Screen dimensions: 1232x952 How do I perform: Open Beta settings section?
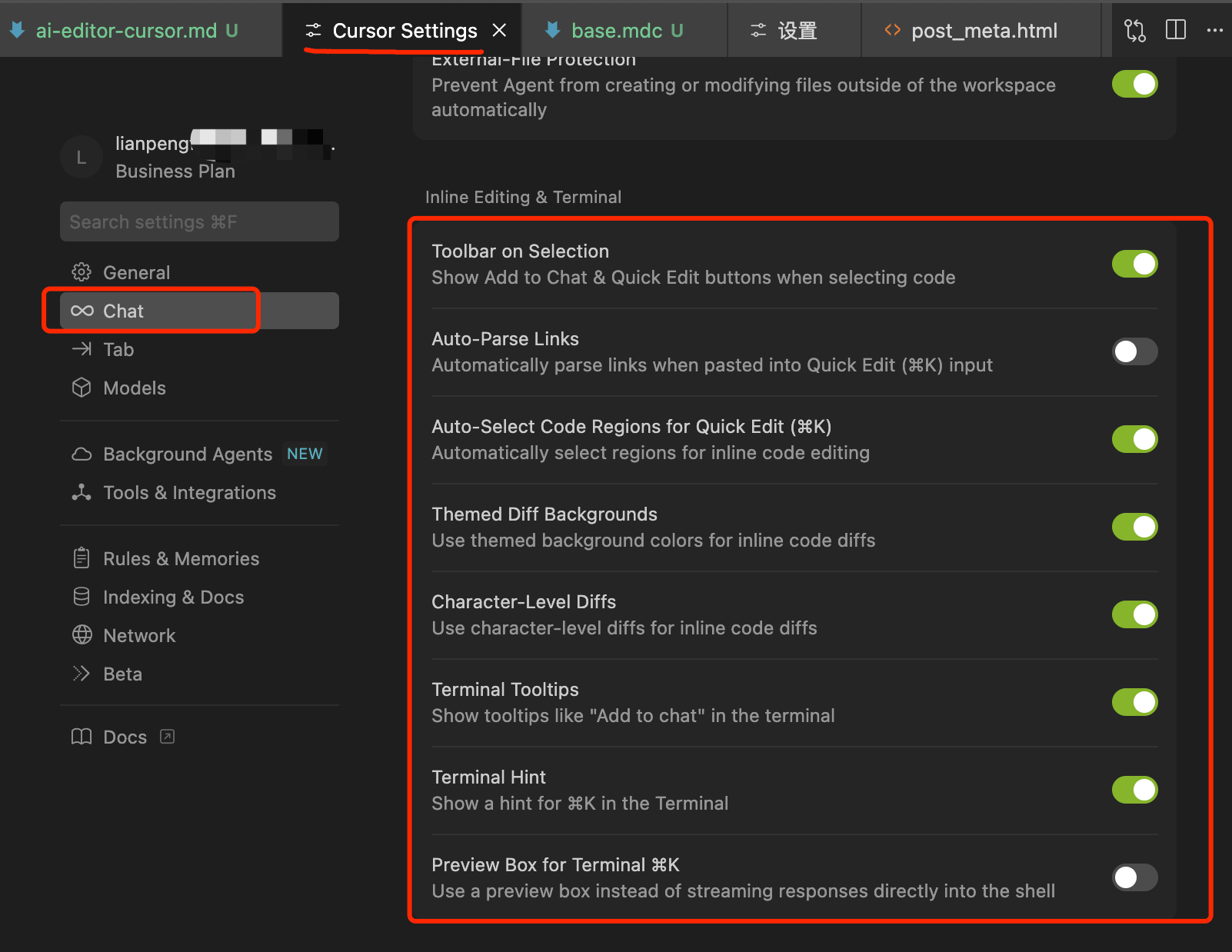tap(199, 674)
